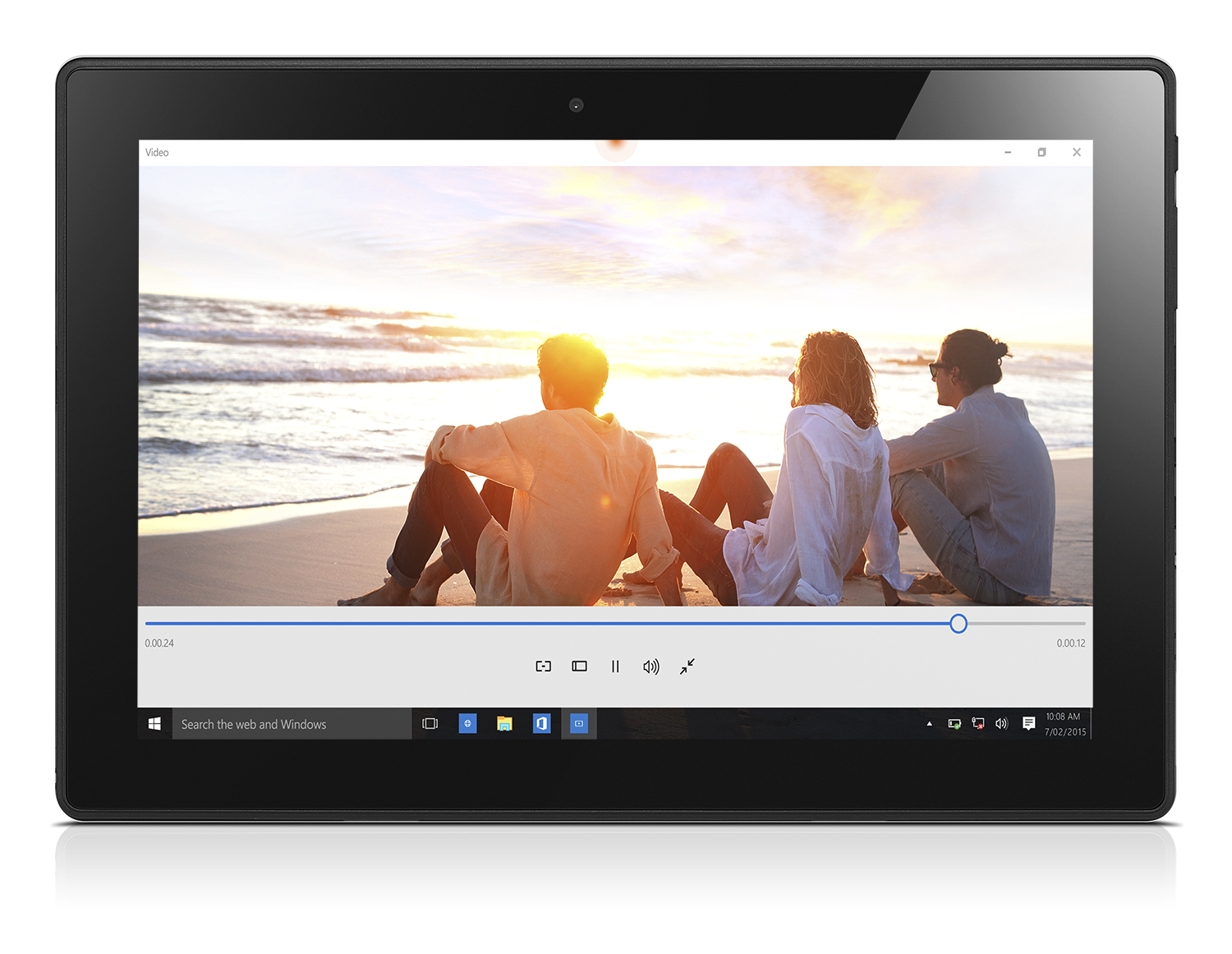Exit full screen with the shrink arrows icon
This screenshot has height=954, width=1232.
pos(687,666)
